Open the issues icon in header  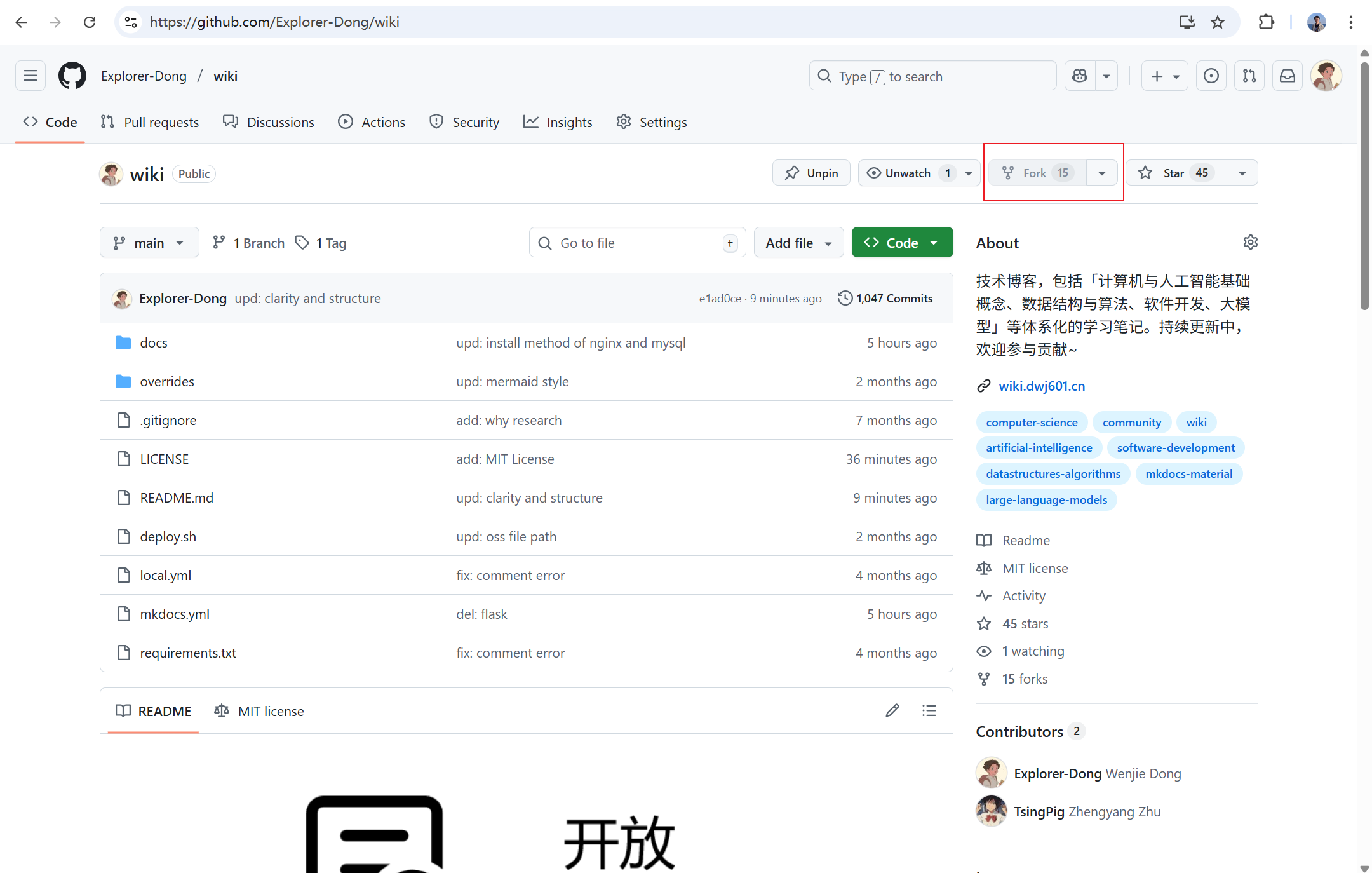point(1211,76)
